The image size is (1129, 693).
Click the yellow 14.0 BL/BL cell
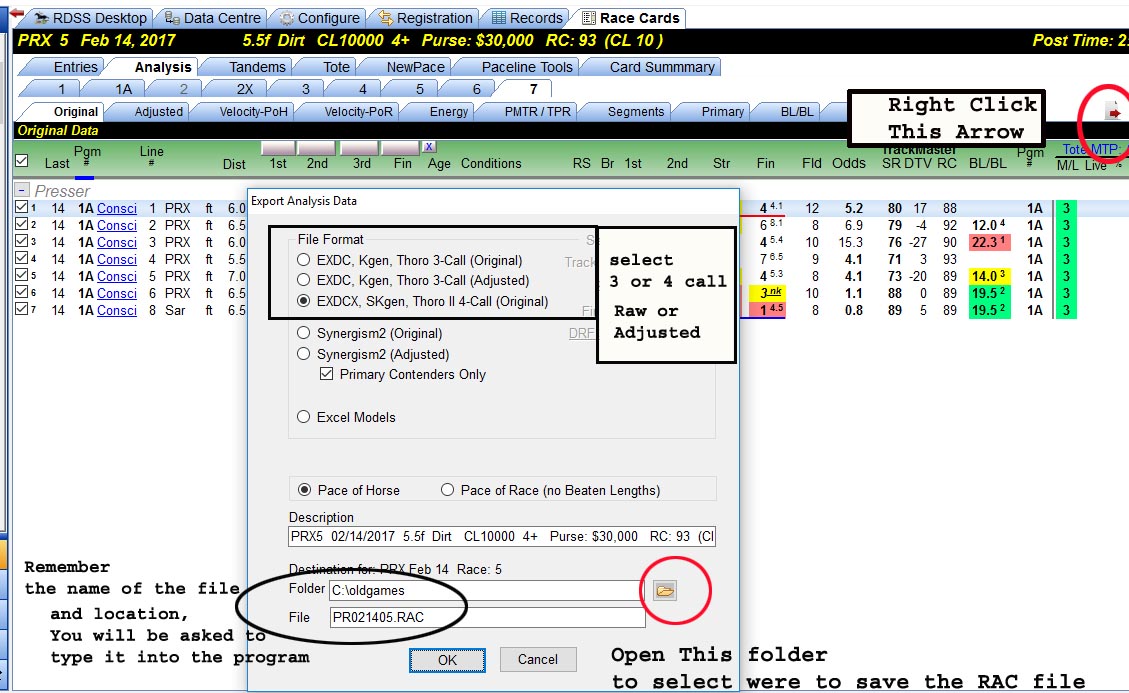[989, 277]
